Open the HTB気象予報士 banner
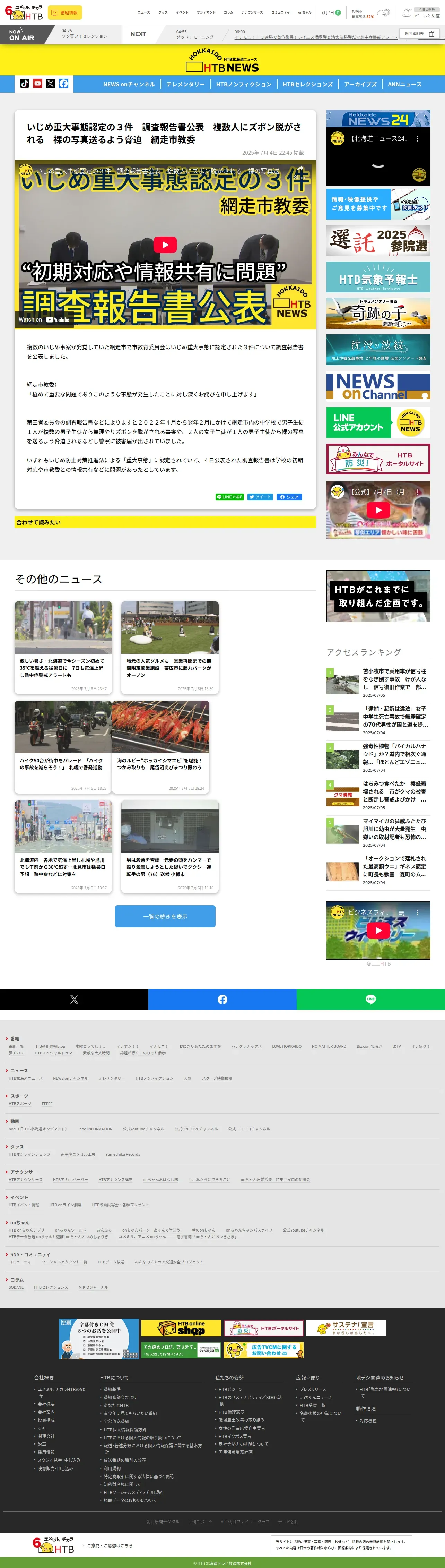Viewport: 445px width, 1568px height. tap(378, 277)
